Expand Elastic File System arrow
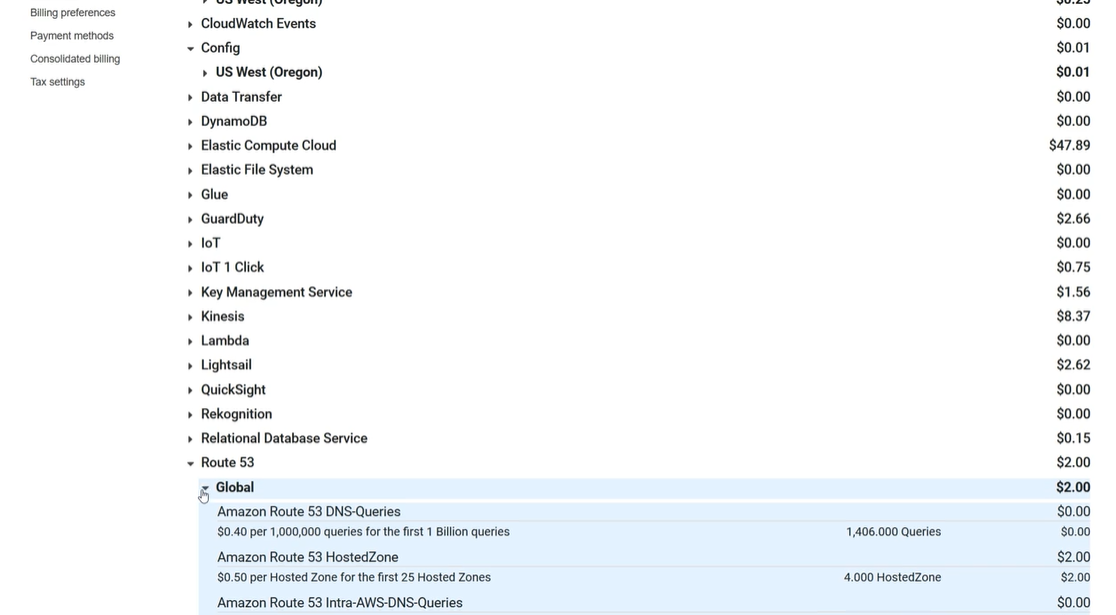This screenshot has width=1116, height=615. pyautogui.click(x=190, y=170)
